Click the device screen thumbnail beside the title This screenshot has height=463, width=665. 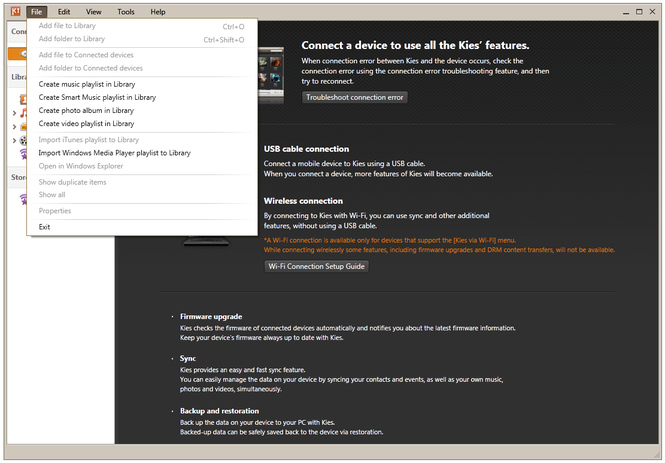[271, 75]
